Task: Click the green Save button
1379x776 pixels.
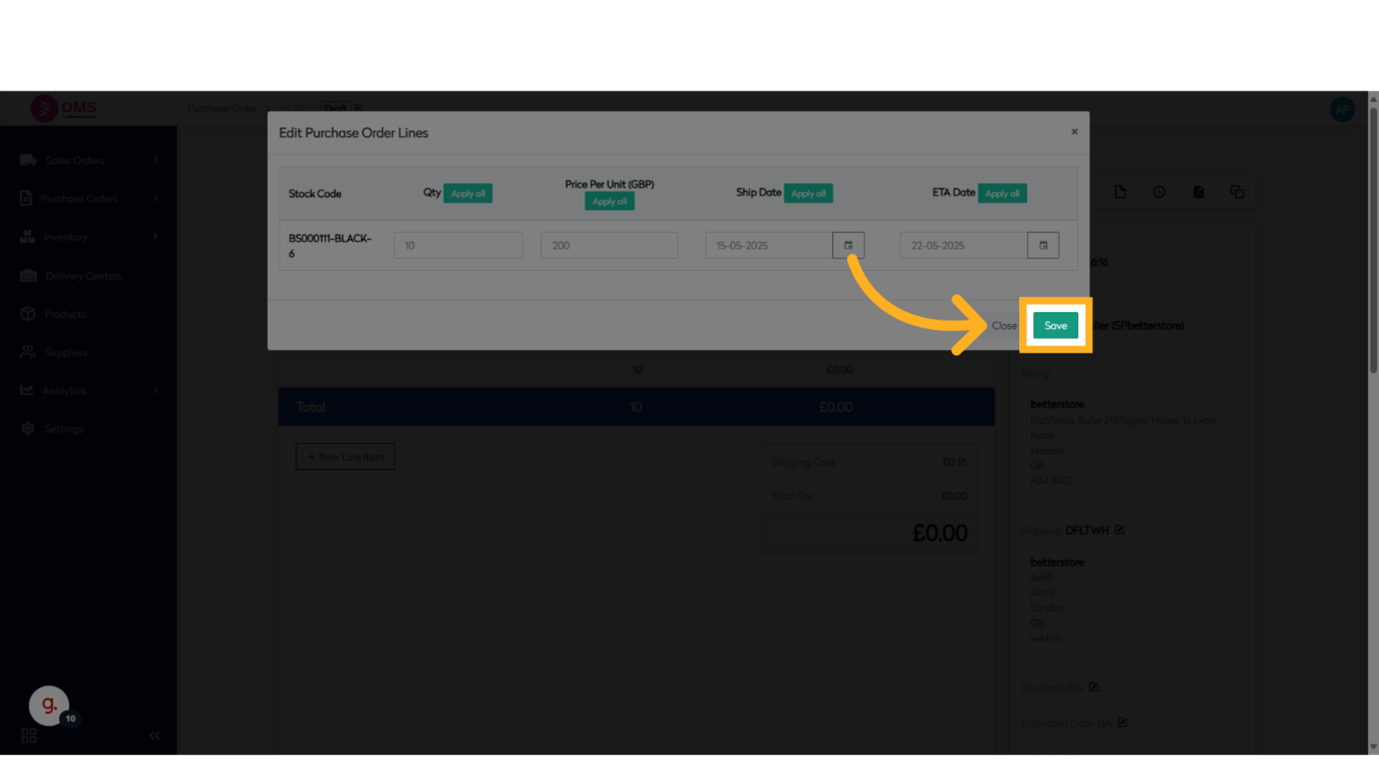Action: pos(1055,326)
